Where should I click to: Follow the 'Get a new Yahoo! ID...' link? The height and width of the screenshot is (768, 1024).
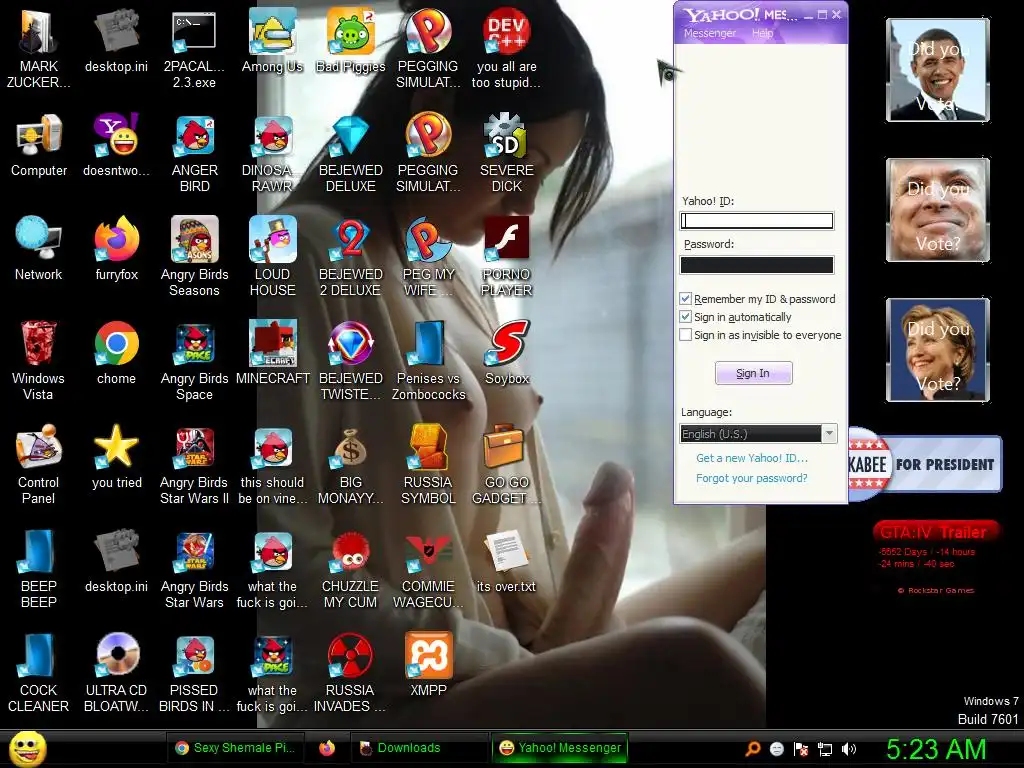click(x=752, y=458)
